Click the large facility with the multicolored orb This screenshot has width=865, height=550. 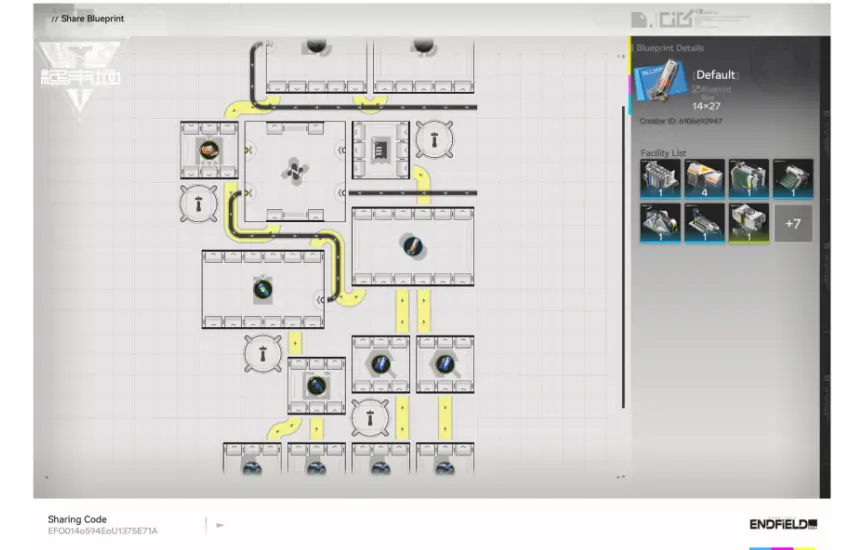pos(263,289)
